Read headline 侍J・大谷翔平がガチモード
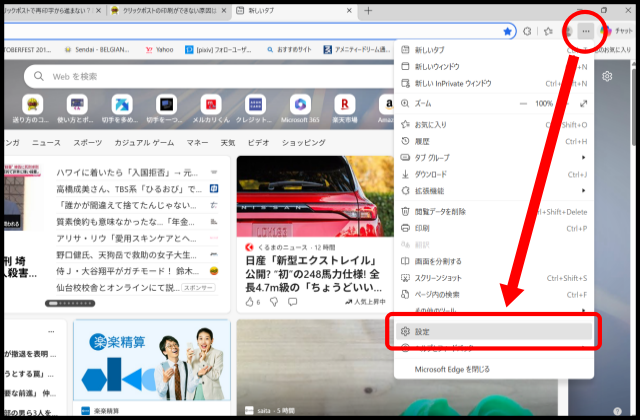Screen dimensions: 640x420 point(128,271)
